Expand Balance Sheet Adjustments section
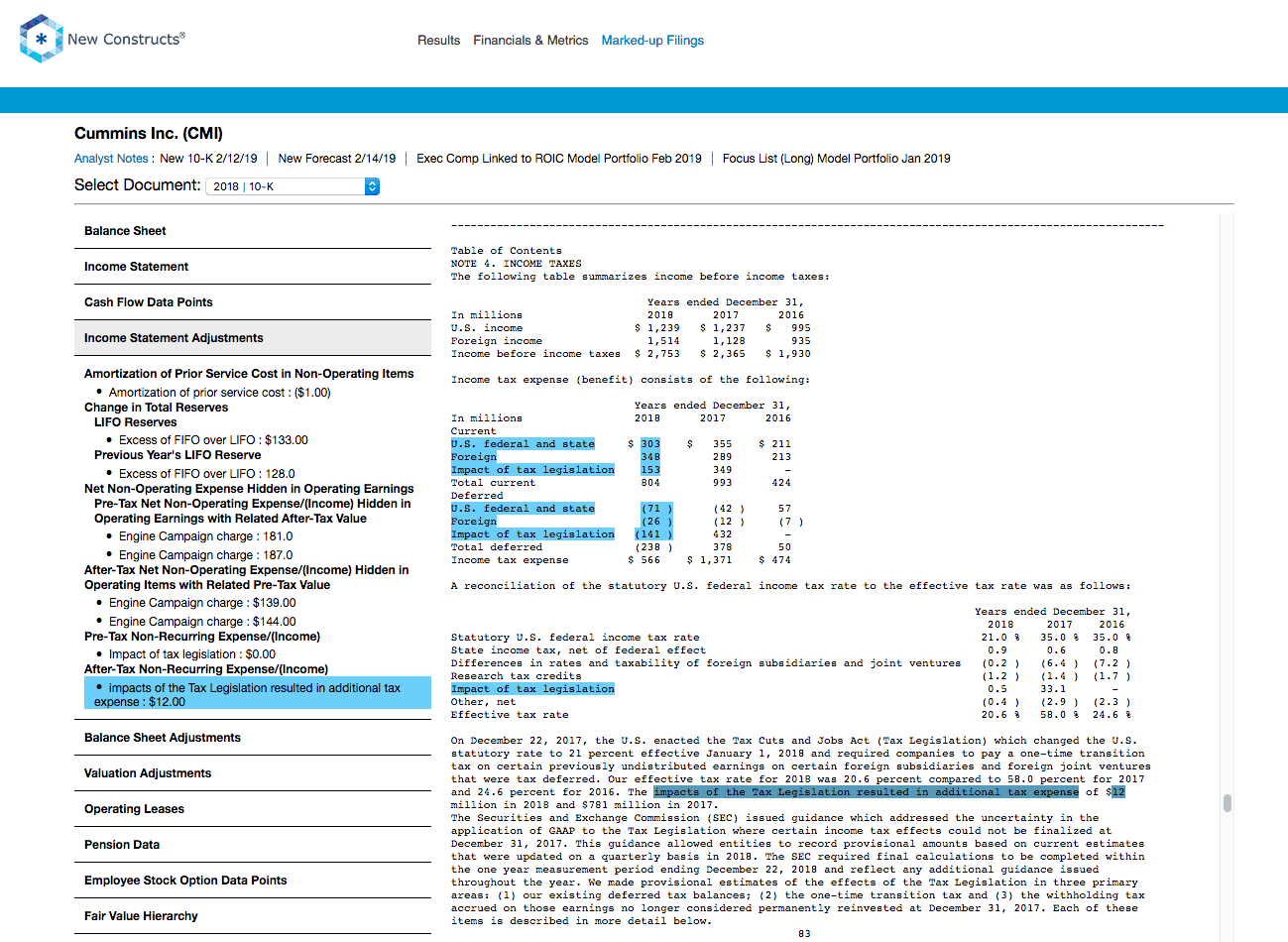 point(253,738)
